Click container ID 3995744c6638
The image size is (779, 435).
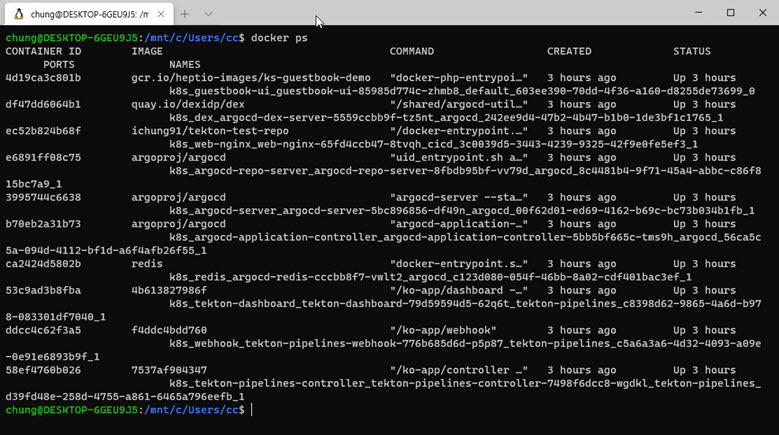[x=43, y=198]
